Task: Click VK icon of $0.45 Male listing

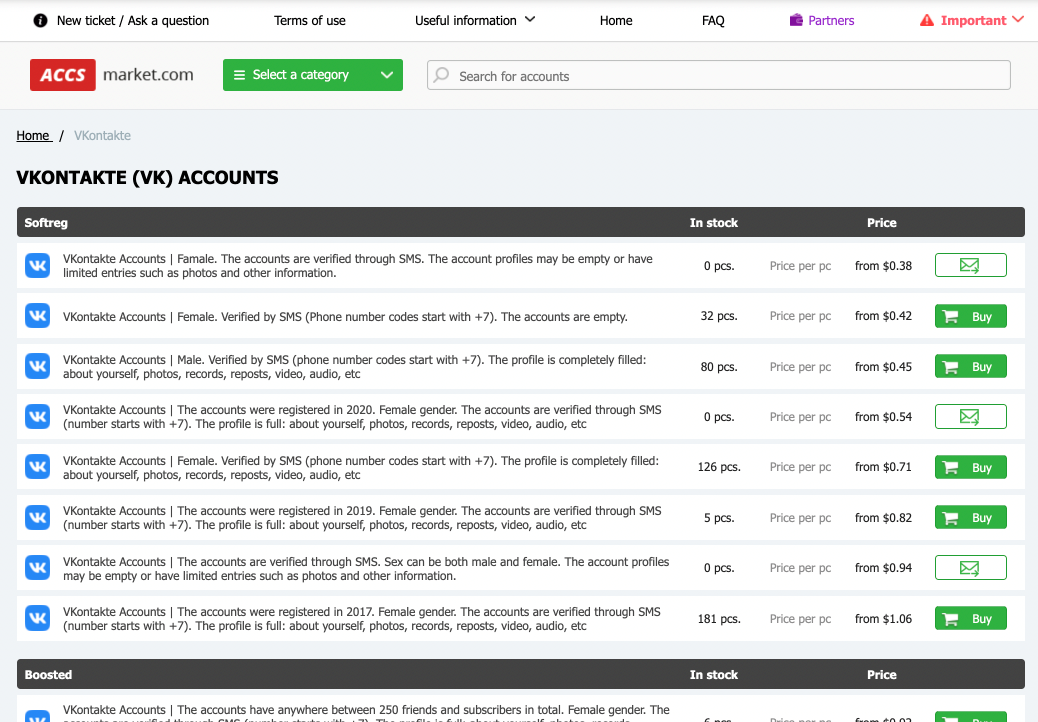Action: (38, 366)
